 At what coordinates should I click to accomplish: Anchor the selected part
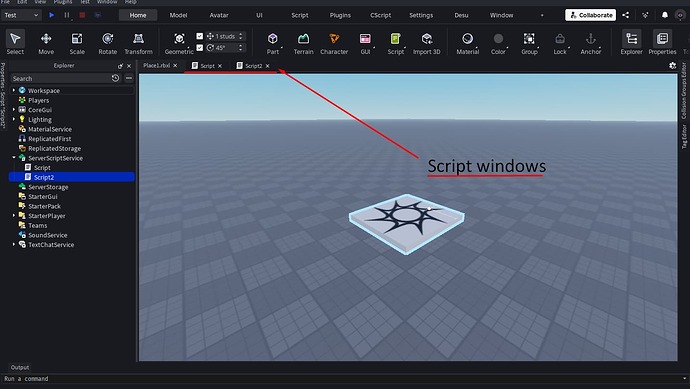591,43
